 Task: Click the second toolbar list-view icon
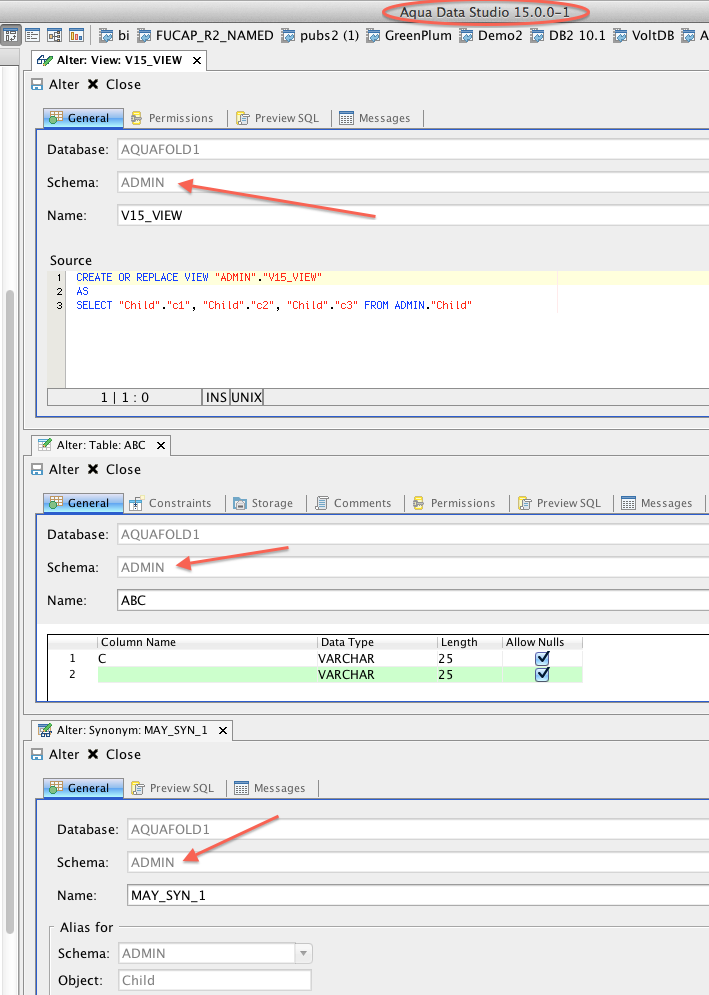point(32,35)
